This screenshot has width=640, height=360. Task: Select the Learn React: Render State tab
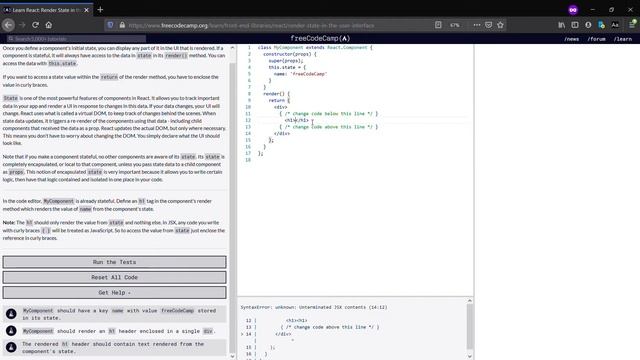[46, 10]
